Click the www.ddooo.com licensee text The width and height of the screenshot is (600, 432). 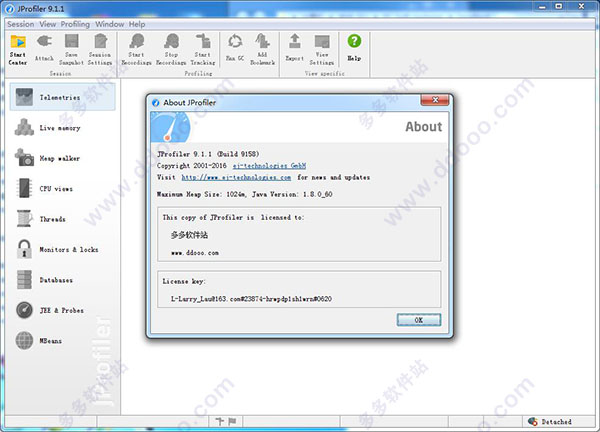point(195,253)
